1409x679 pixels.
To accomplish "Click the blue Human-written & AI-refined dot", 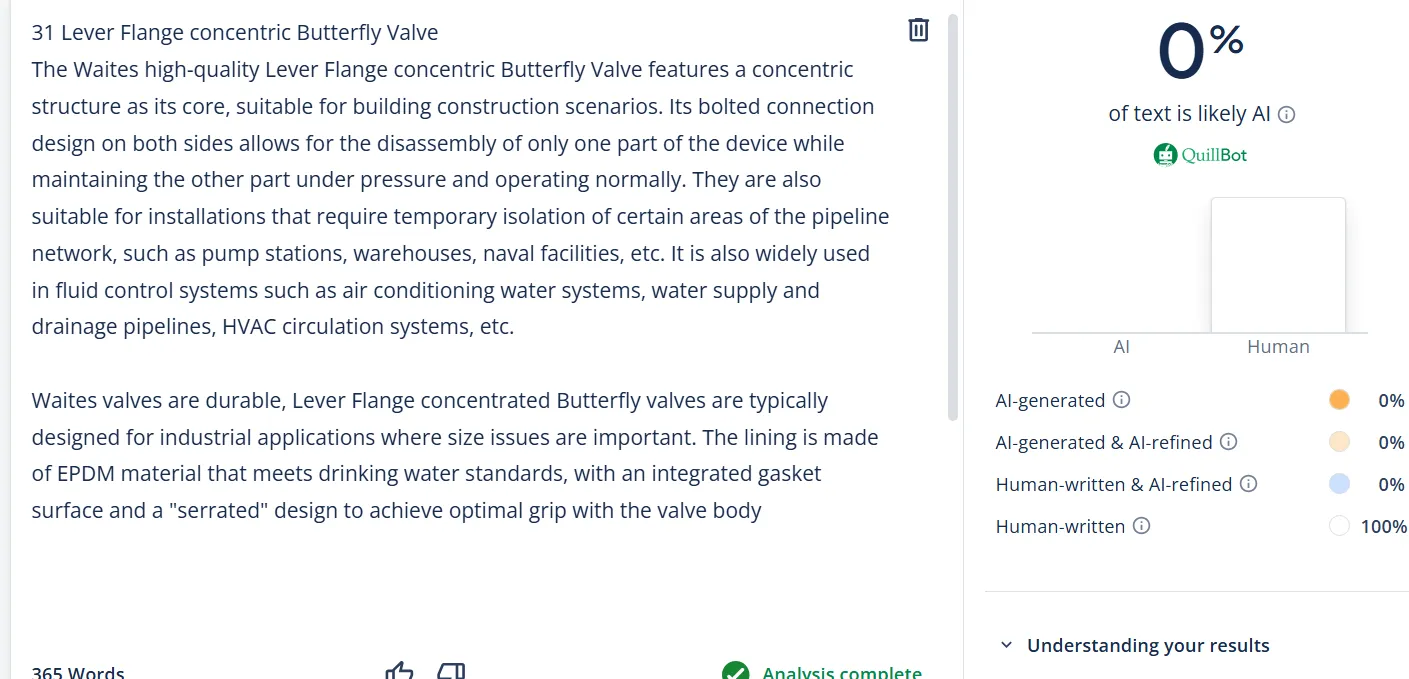I will pos(1339,484).
